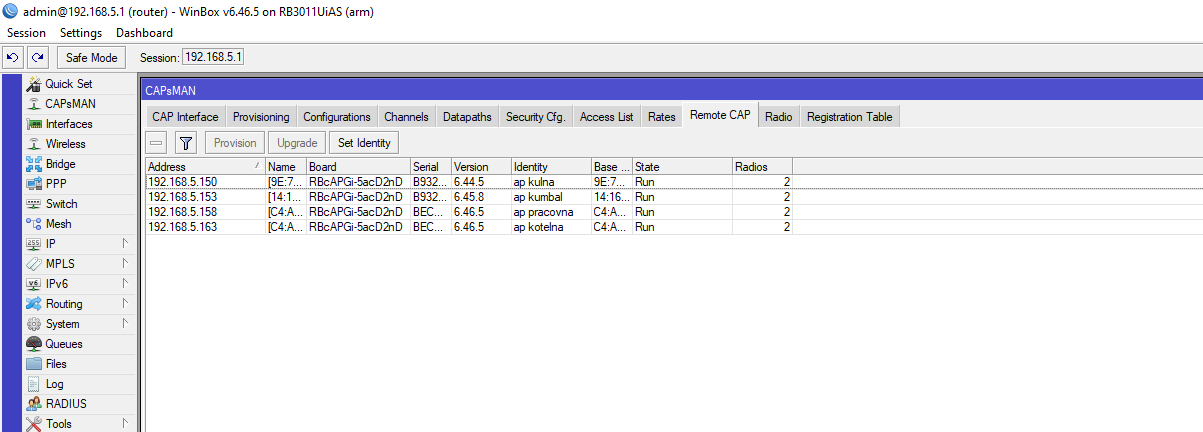Switch to the Datapaths tab

click(x=467, y=117)
